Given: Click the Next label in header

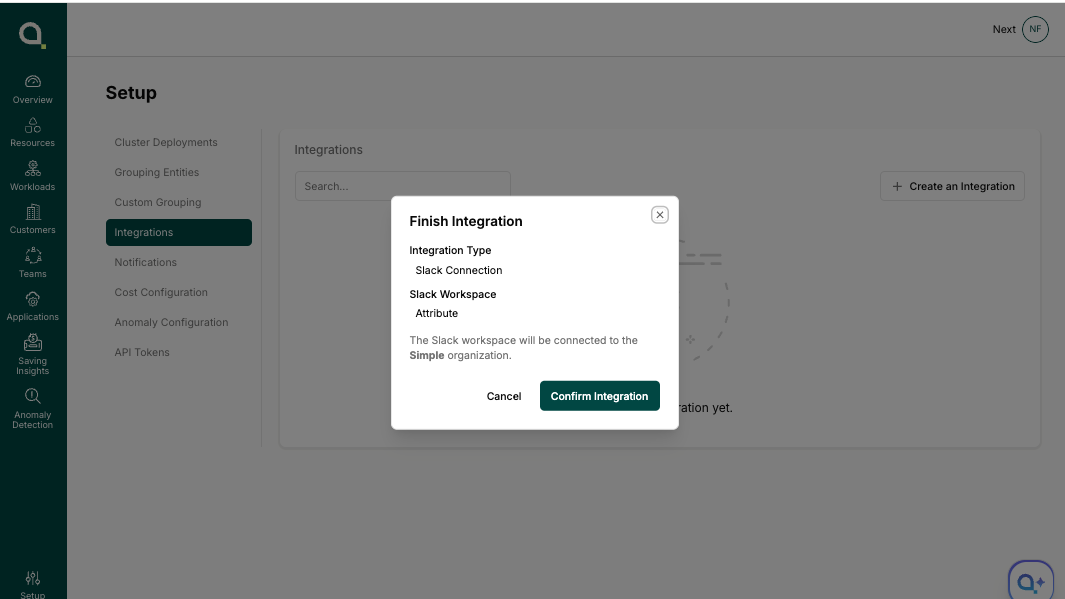Looking at the screenshot, I should coord(1004,29).
